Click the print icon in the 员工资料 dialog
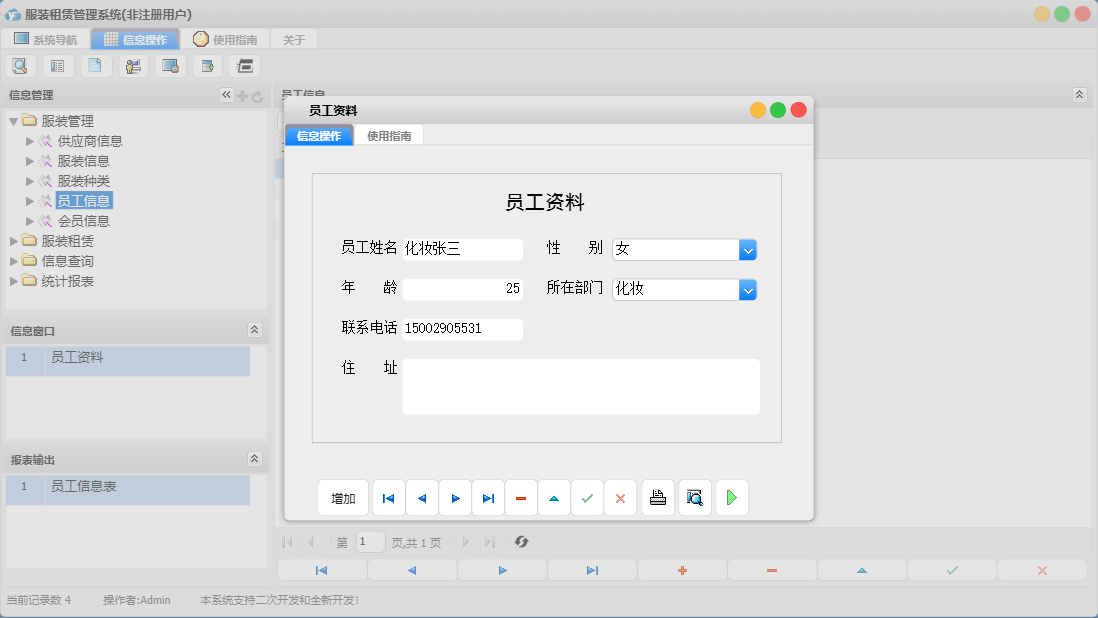This screenshot has height=618, width=1098. pos(657,497)
